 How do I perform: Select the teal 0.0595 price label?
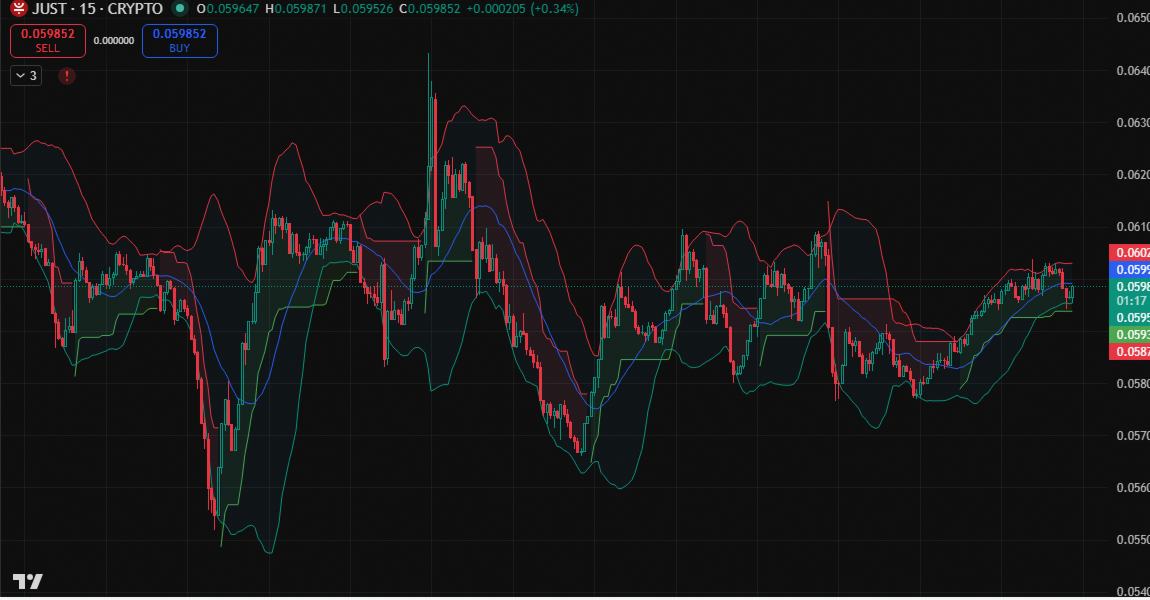(x=1130, y=317)
